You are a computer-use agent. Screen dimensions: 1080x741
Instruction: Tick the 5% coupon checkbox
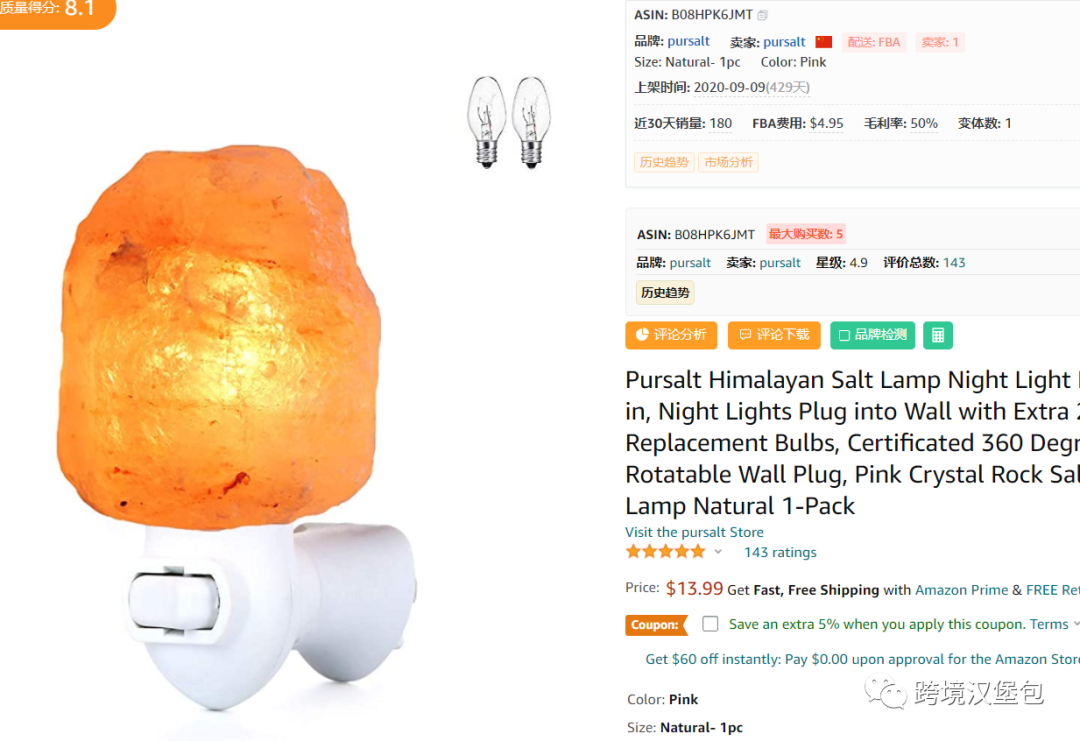pyautogui.click(x=710, y=624)
